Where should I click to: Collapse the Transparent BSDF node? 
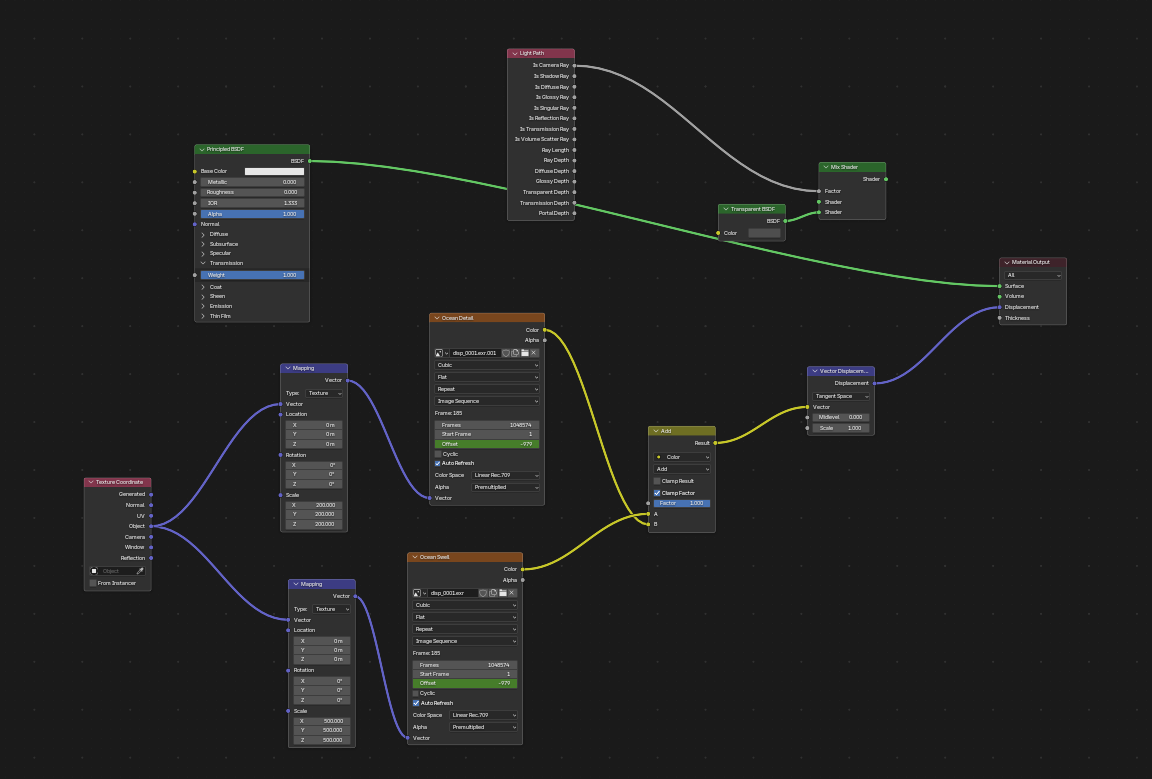point(725,209)
